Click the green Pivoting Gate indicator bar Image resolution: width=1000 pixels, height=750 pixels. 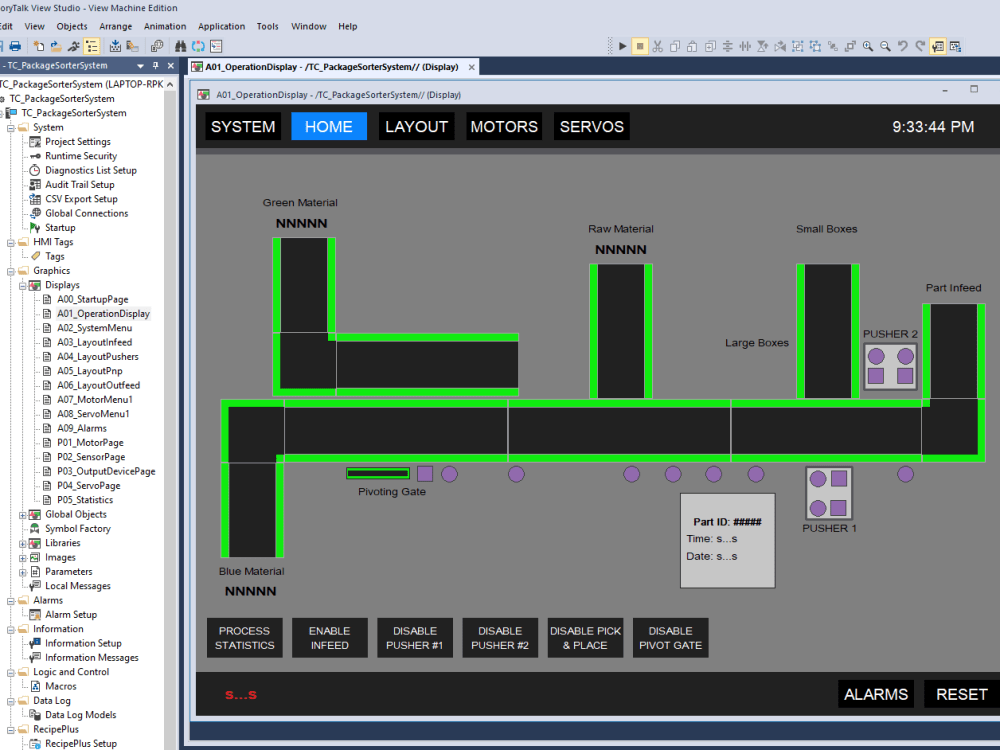378,471
